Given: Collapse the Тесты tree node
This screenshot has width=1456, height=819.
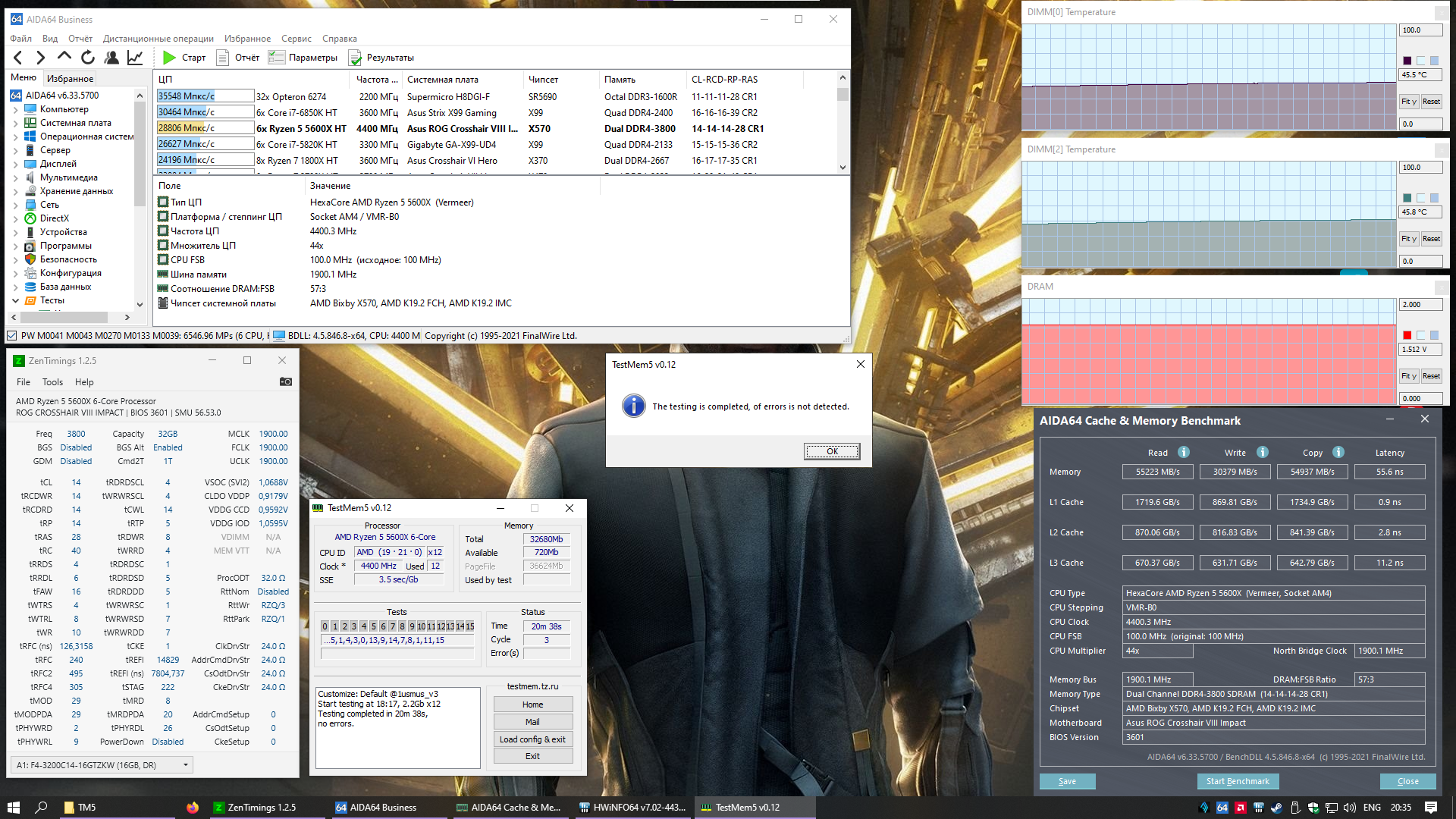Looking at the screenshot, I should (15, 300).
